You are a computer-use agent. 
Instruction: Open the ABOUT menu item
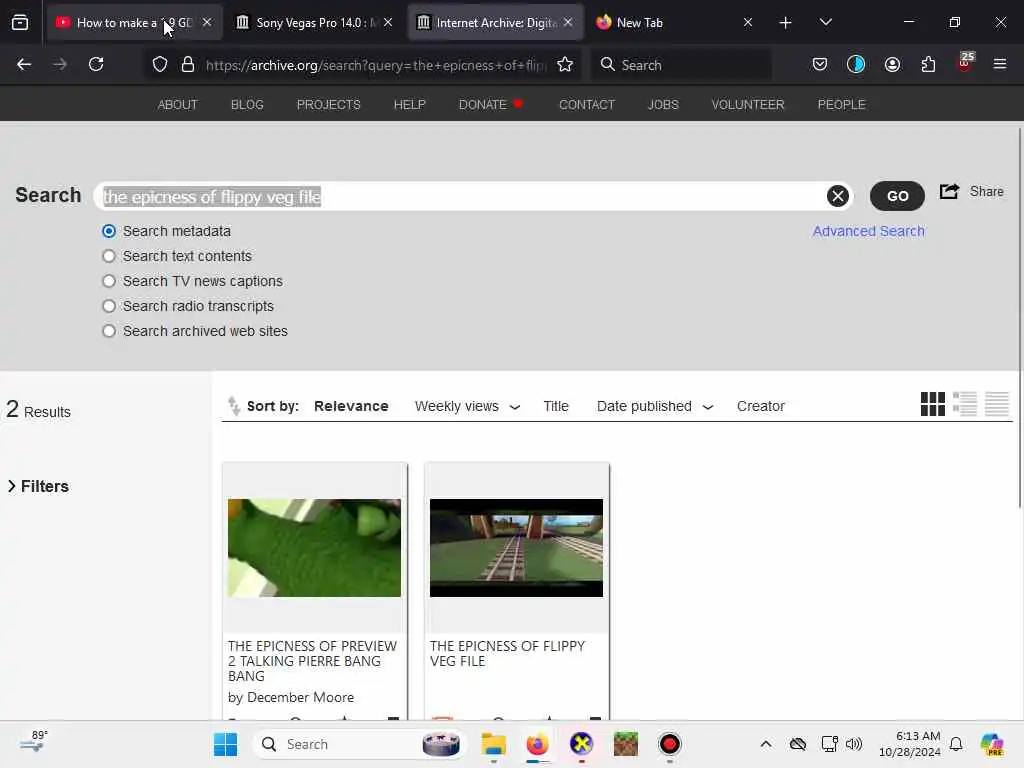pyautogui.click(x=178, y=104)
